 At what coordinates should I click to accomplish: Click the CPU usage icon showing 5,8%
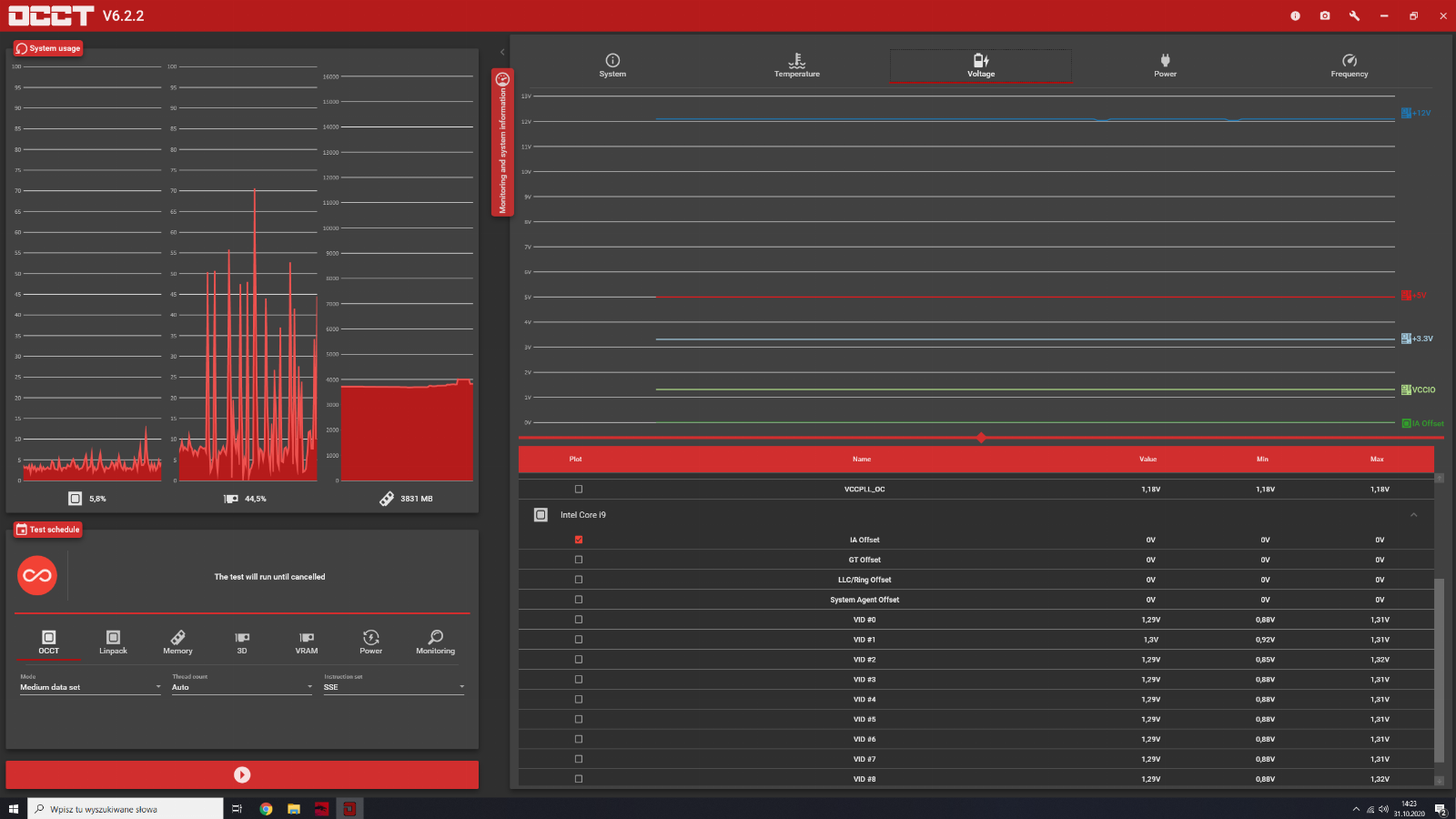76,499
